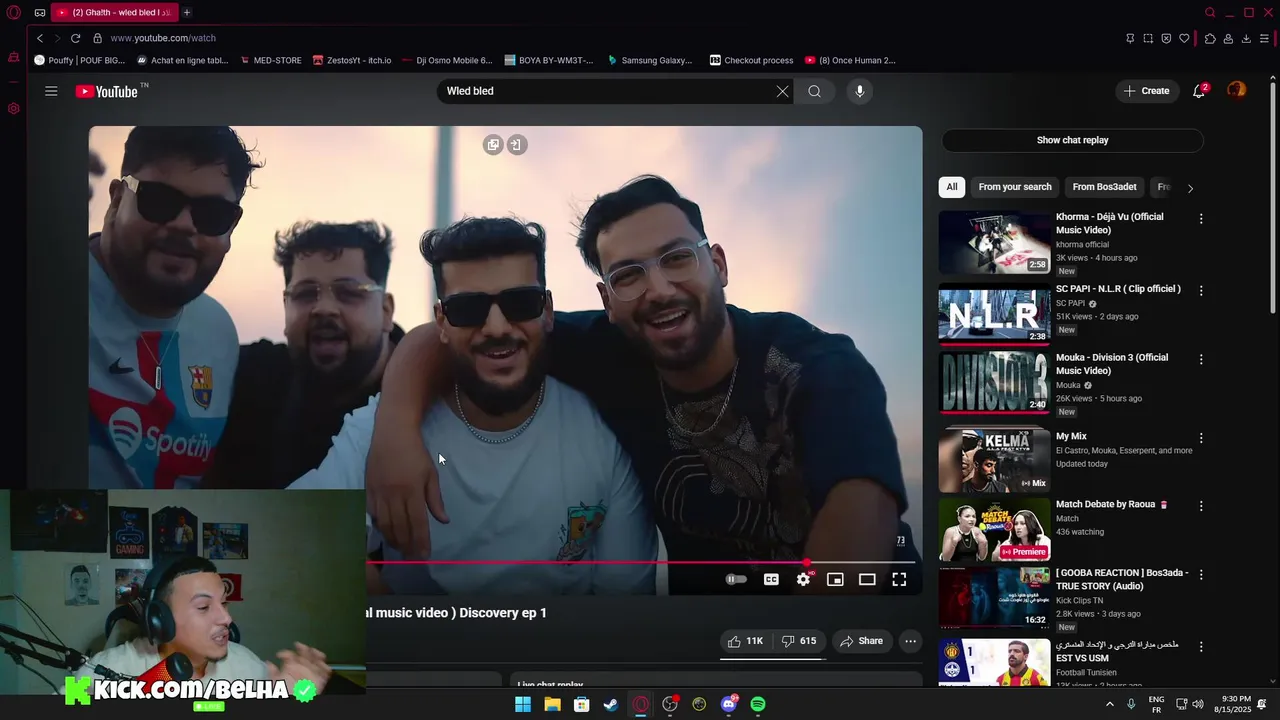Open more actions ellipsis under video
Image resolution: width=1280 pixels, height=720 pixels.
pos(910,641)
